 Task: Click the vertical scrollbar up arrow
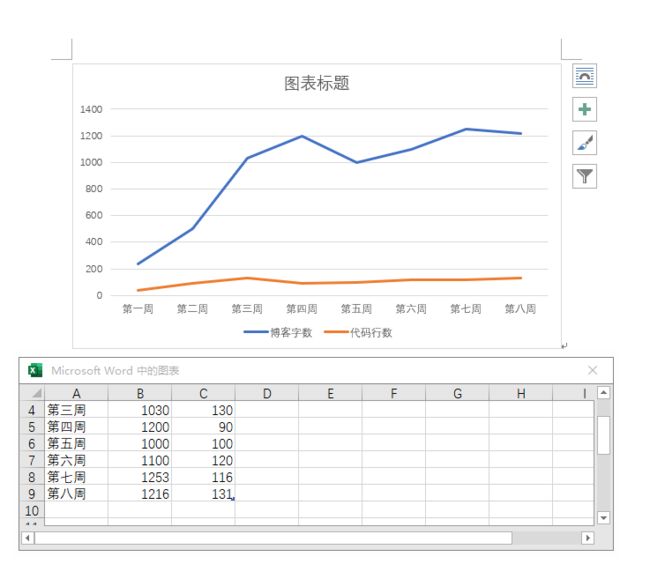point(604,392)
